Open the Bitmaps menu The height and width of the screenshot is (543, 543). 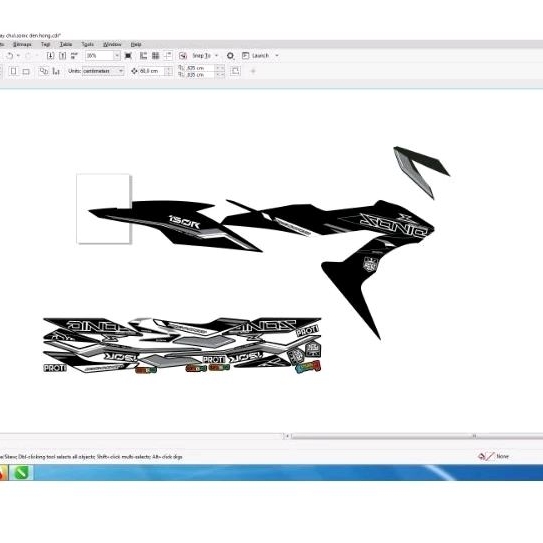point(22,44)
